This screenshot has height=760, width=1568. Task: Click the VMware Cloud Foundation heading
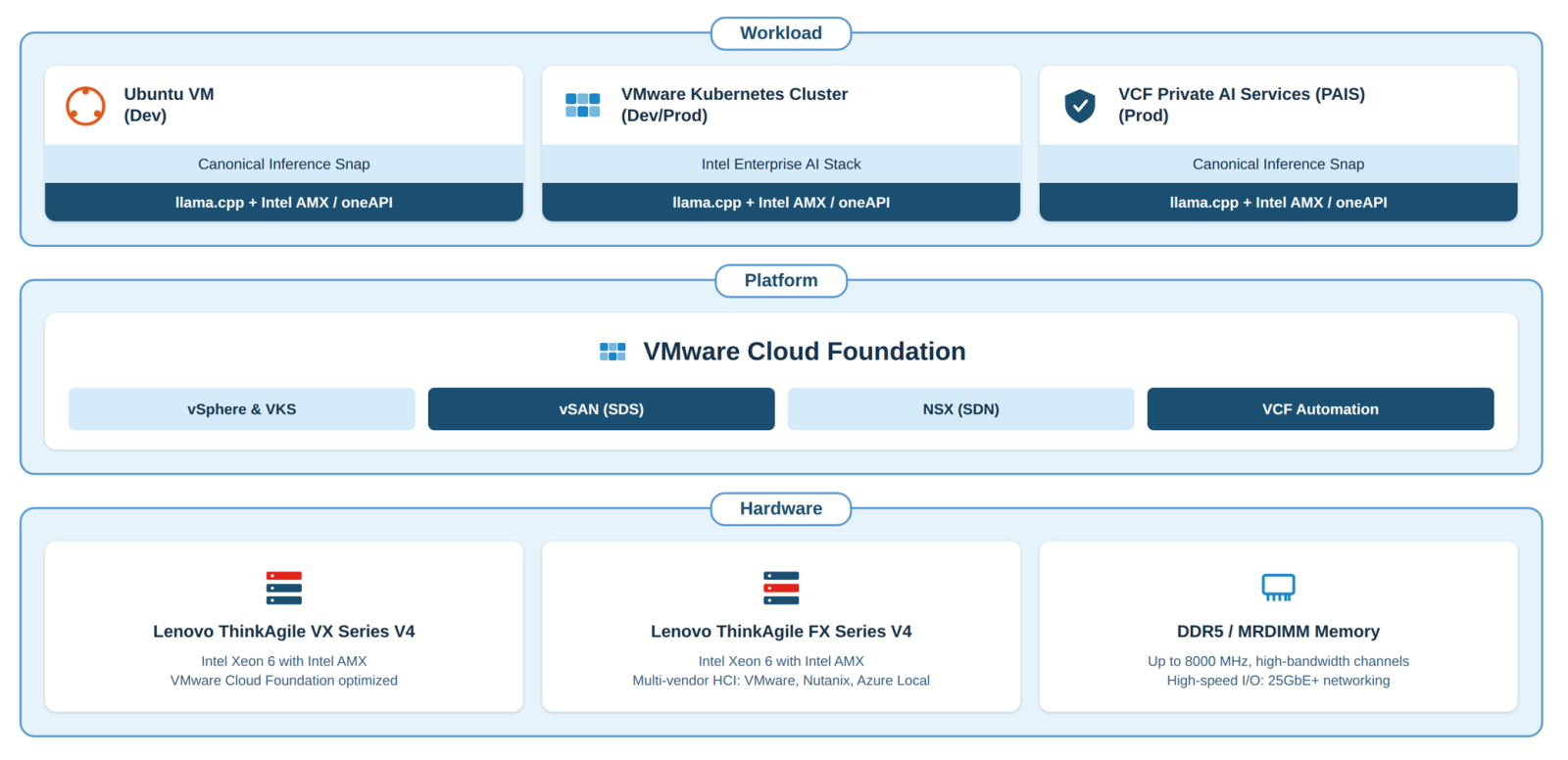(x=805, y=352)
